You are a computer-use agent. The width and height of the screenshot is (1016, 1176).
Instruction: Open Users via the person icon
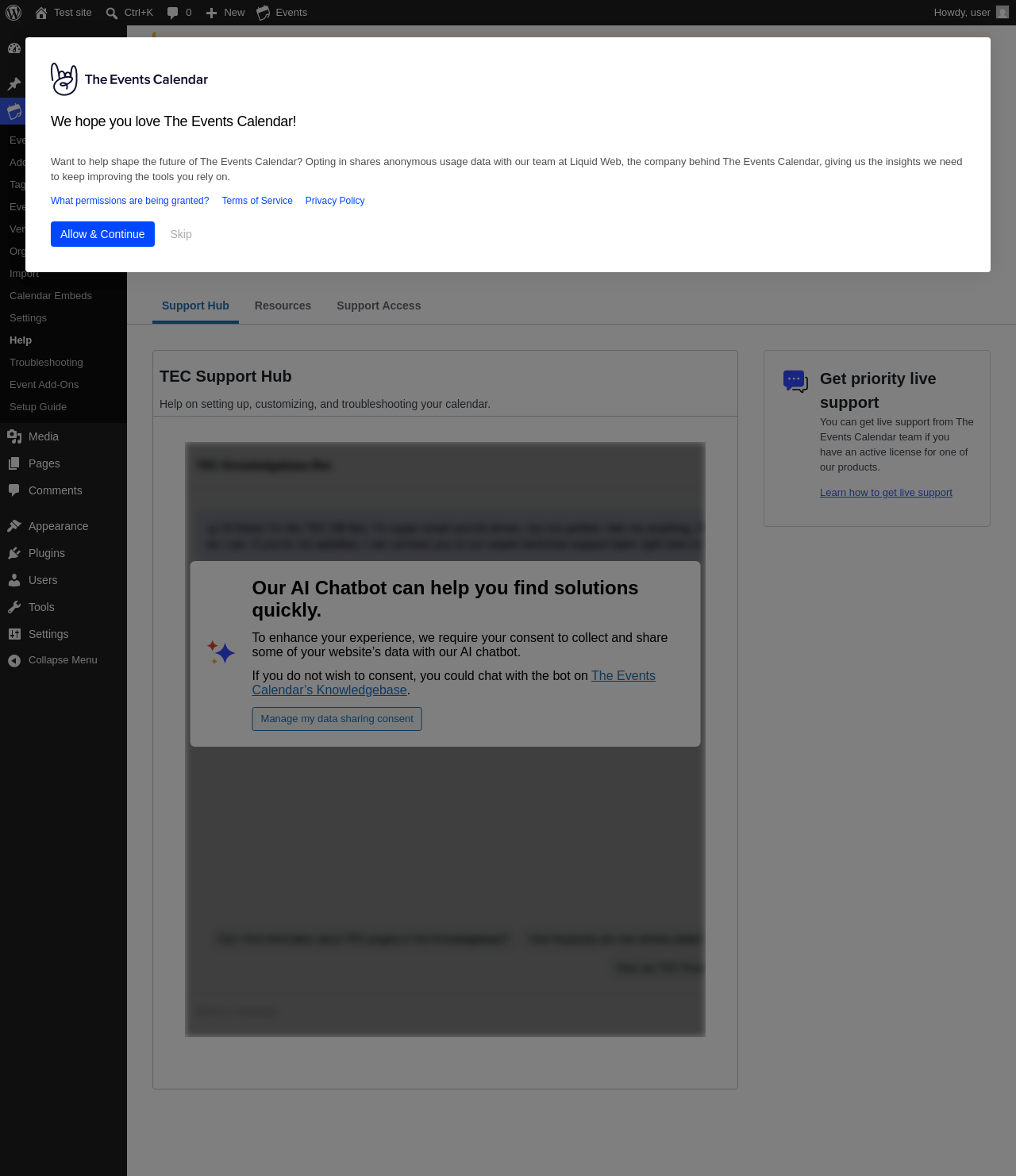pyautogui.click(x=14, y=580)
